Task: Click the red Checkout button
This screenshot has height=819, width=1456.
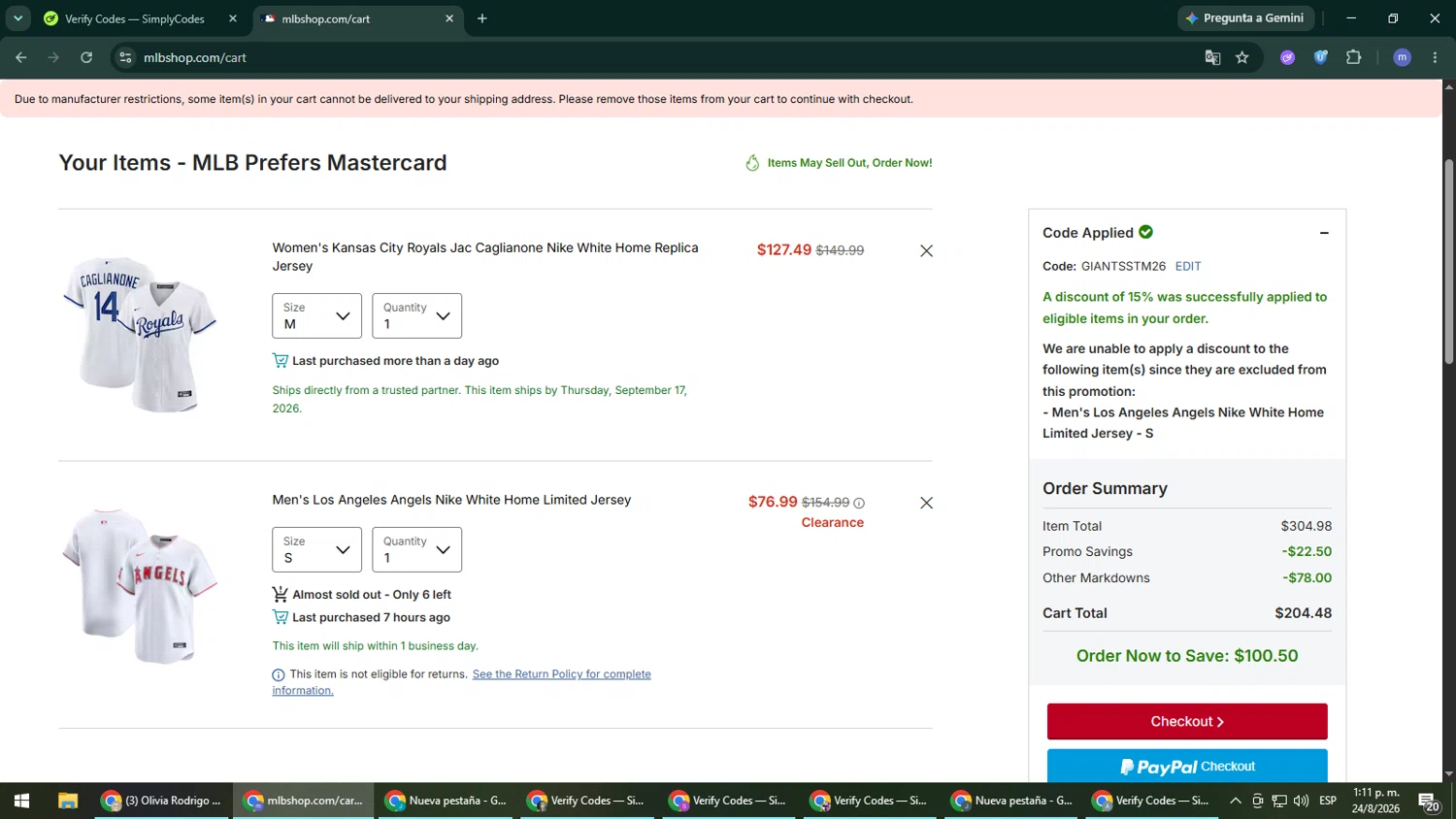Action: pos(1187,721)
